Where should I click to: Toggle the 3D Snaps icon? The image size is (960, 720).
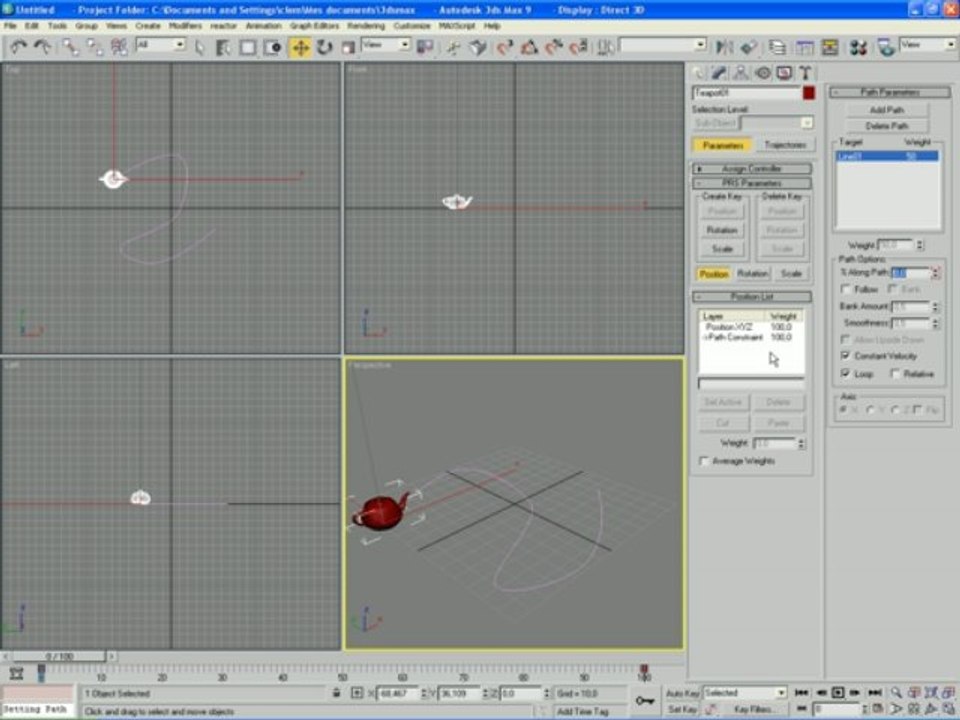pyautogui.click(x=504, y=47)
